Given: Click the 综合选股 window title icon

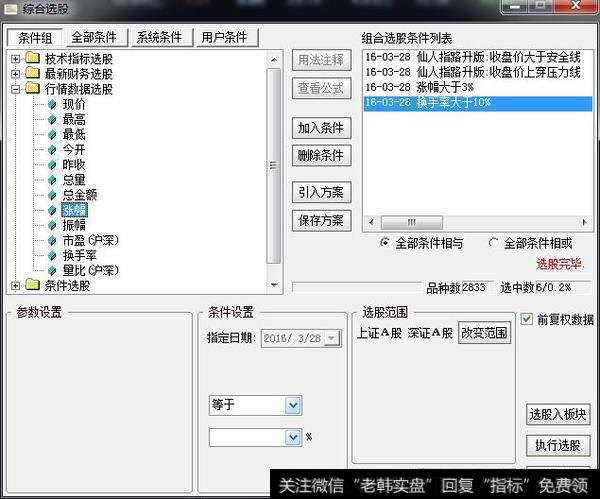Looking at the screenshot, I should point(10,8).
